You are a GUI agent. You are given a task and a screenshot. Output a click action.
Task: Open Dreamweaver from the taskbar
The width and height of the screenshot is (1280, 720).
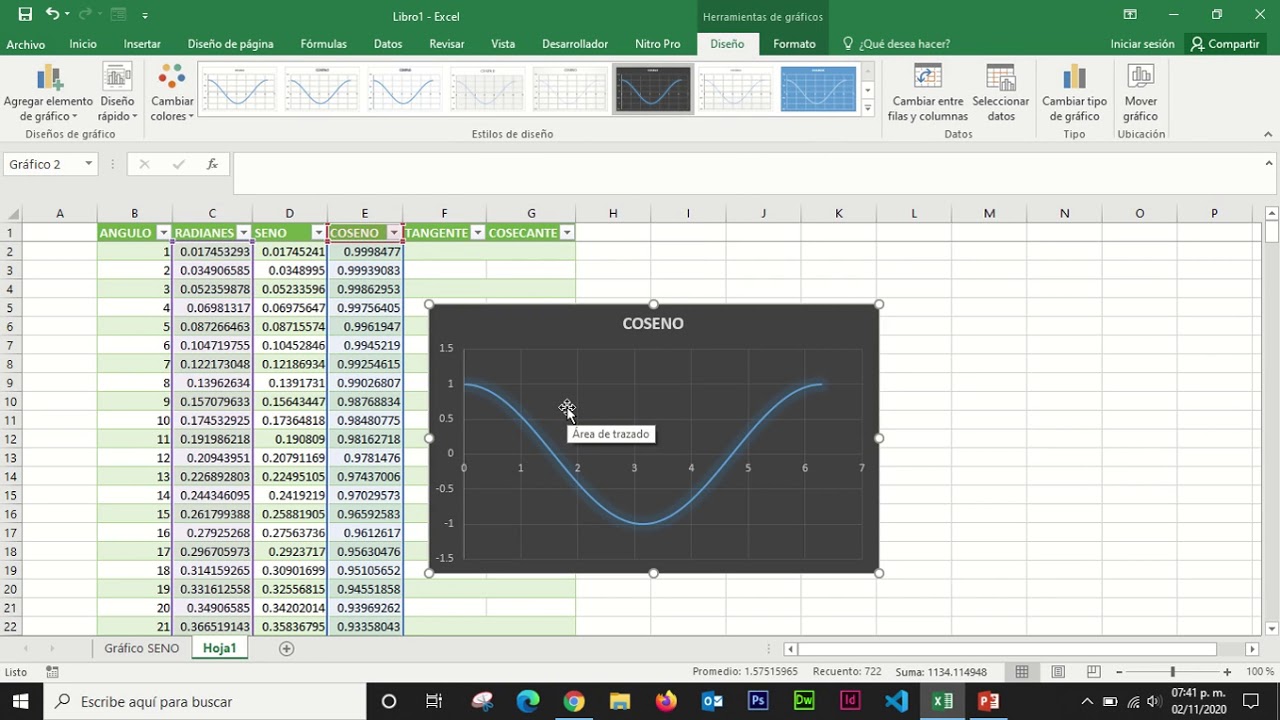tap(804, 701)
